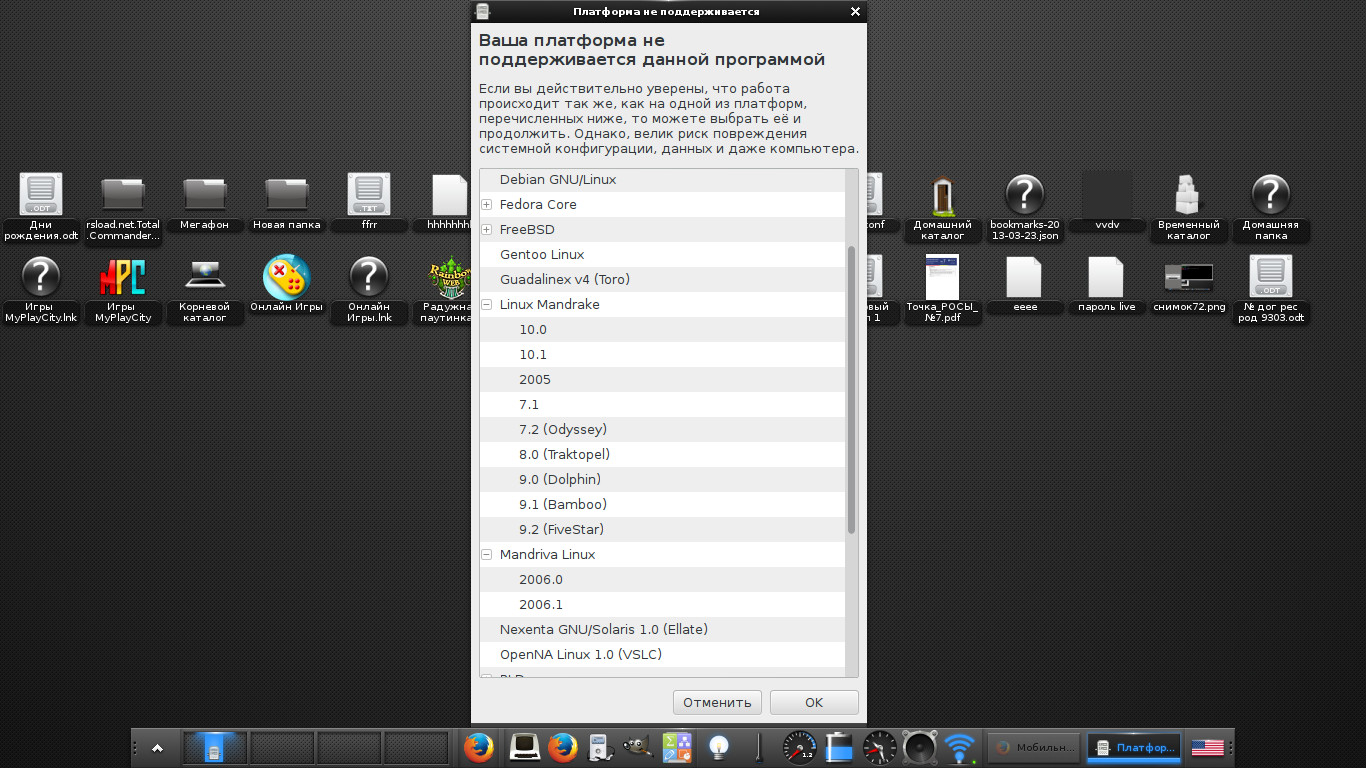Image resolution: width=1366 pixels, height=768 pixels.
Task: Open the volume speaker control
Action: click(x=920, y=747)
